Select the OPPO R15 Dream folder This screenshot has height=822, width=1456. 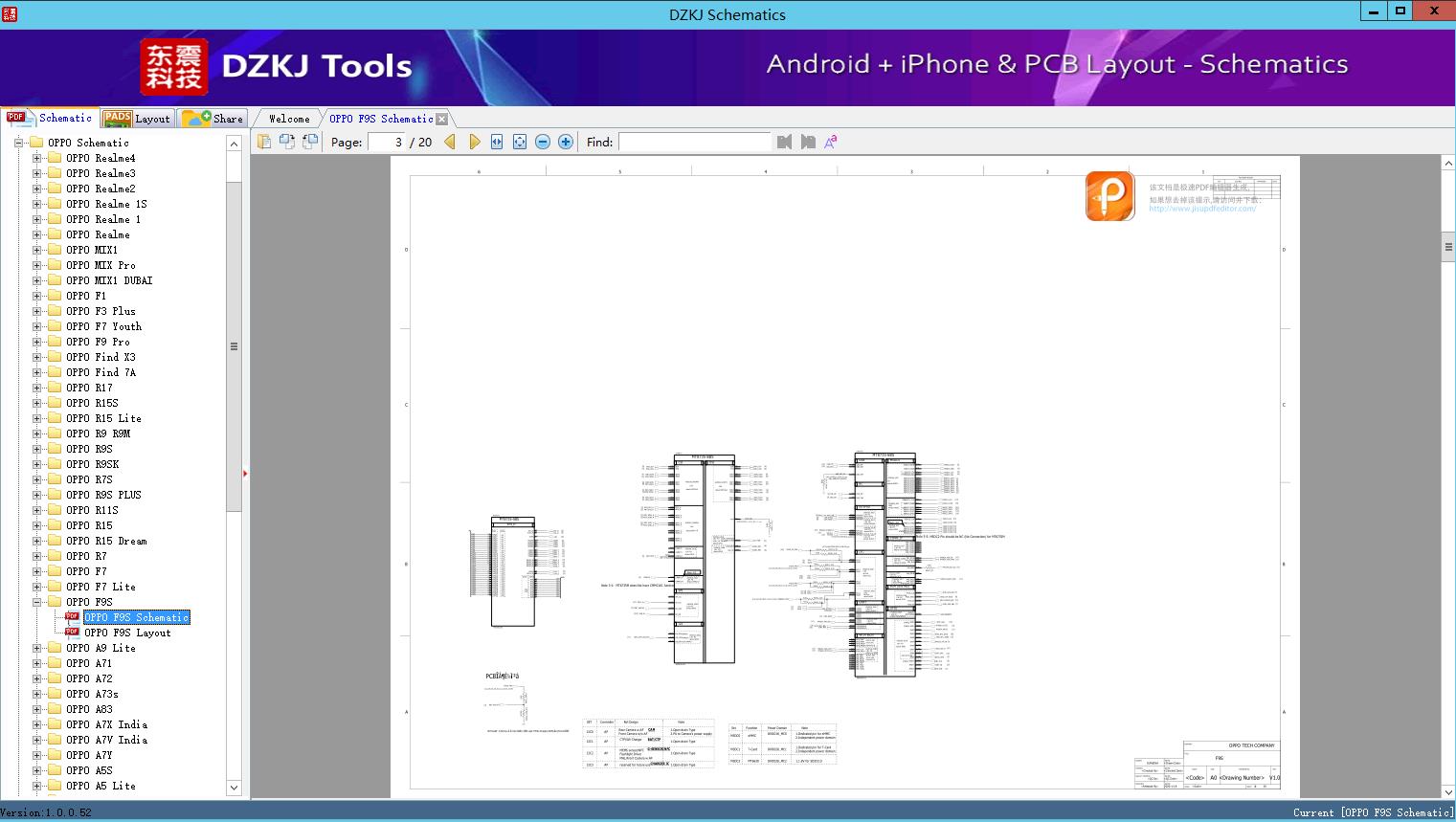coord(106,541)
